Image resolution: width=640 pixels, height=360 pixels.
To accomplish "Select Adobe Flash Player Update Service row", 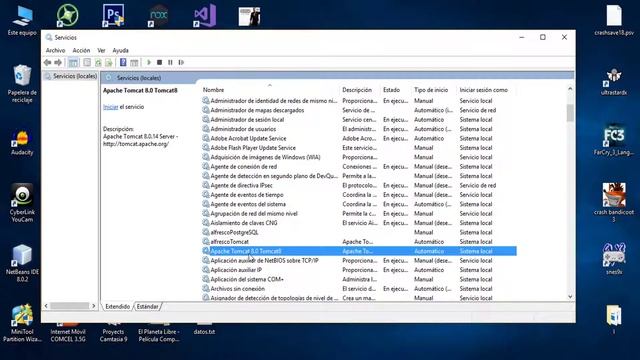I will point(359,148).
